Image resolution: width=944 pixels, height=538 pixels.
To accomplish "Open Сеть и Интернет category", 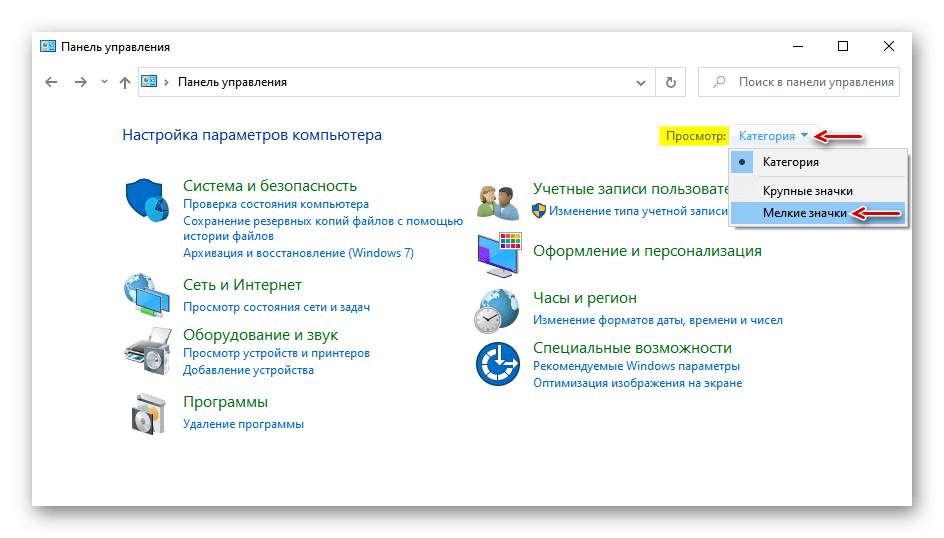I will coord(242,285).
